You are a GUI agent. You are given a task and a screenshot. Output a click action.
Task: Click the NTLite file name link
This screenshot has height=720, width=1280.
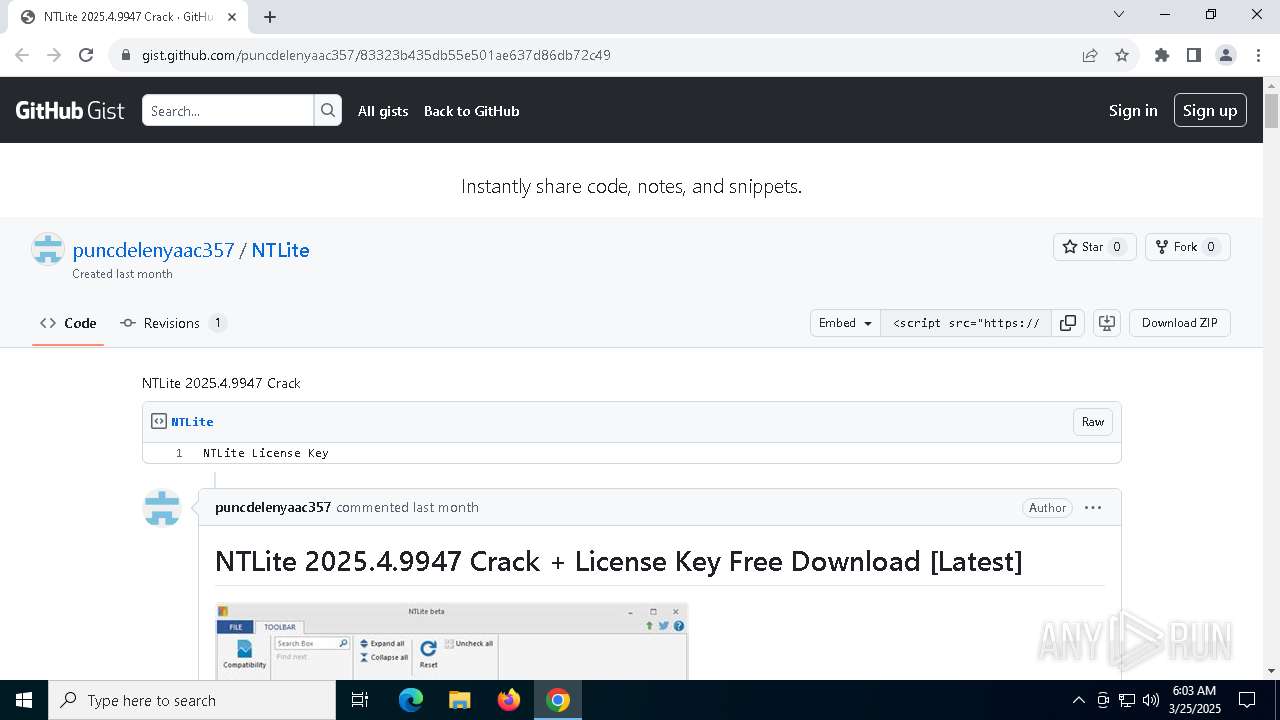point(192,422)
